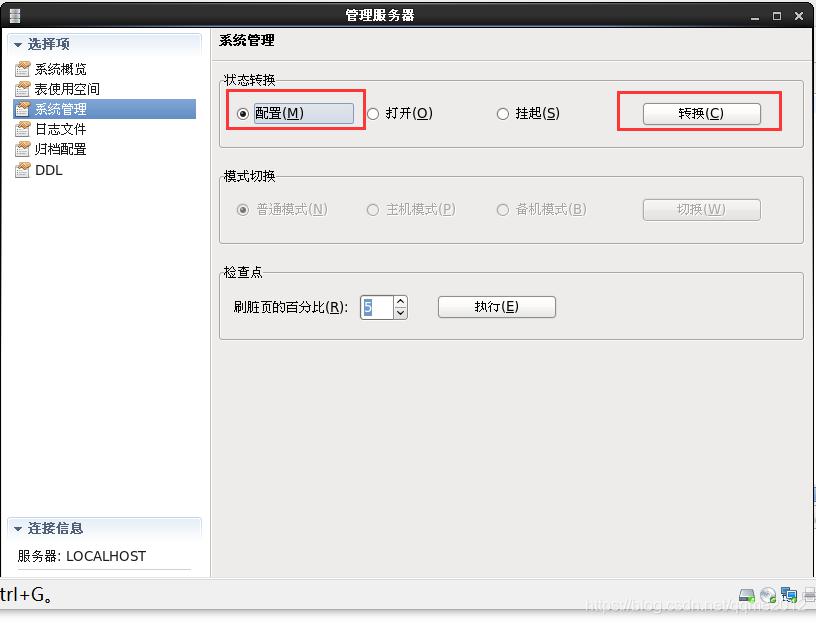
Task: Select the 挂起(S) radio button
Action: (x=502, y=114)
